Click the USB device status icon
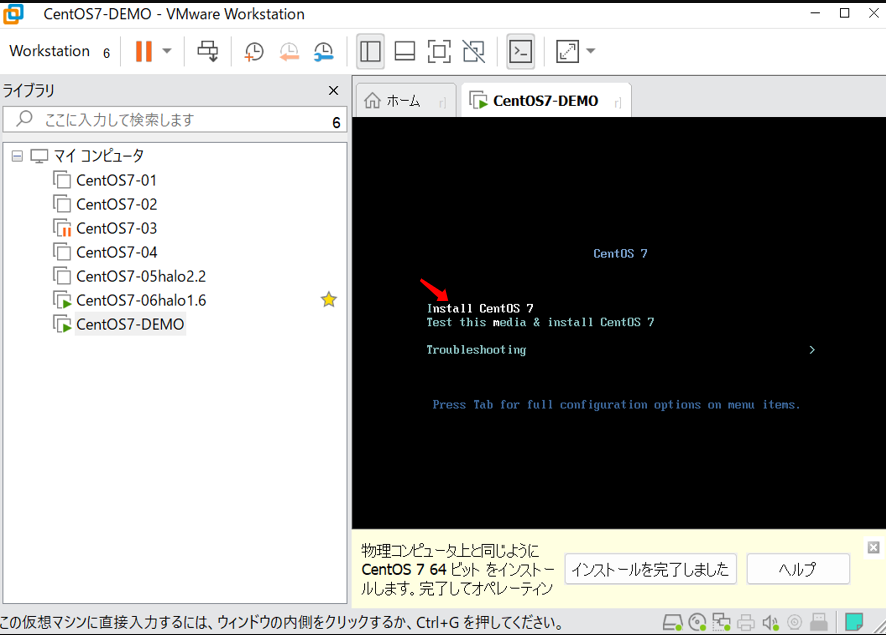 819,623
